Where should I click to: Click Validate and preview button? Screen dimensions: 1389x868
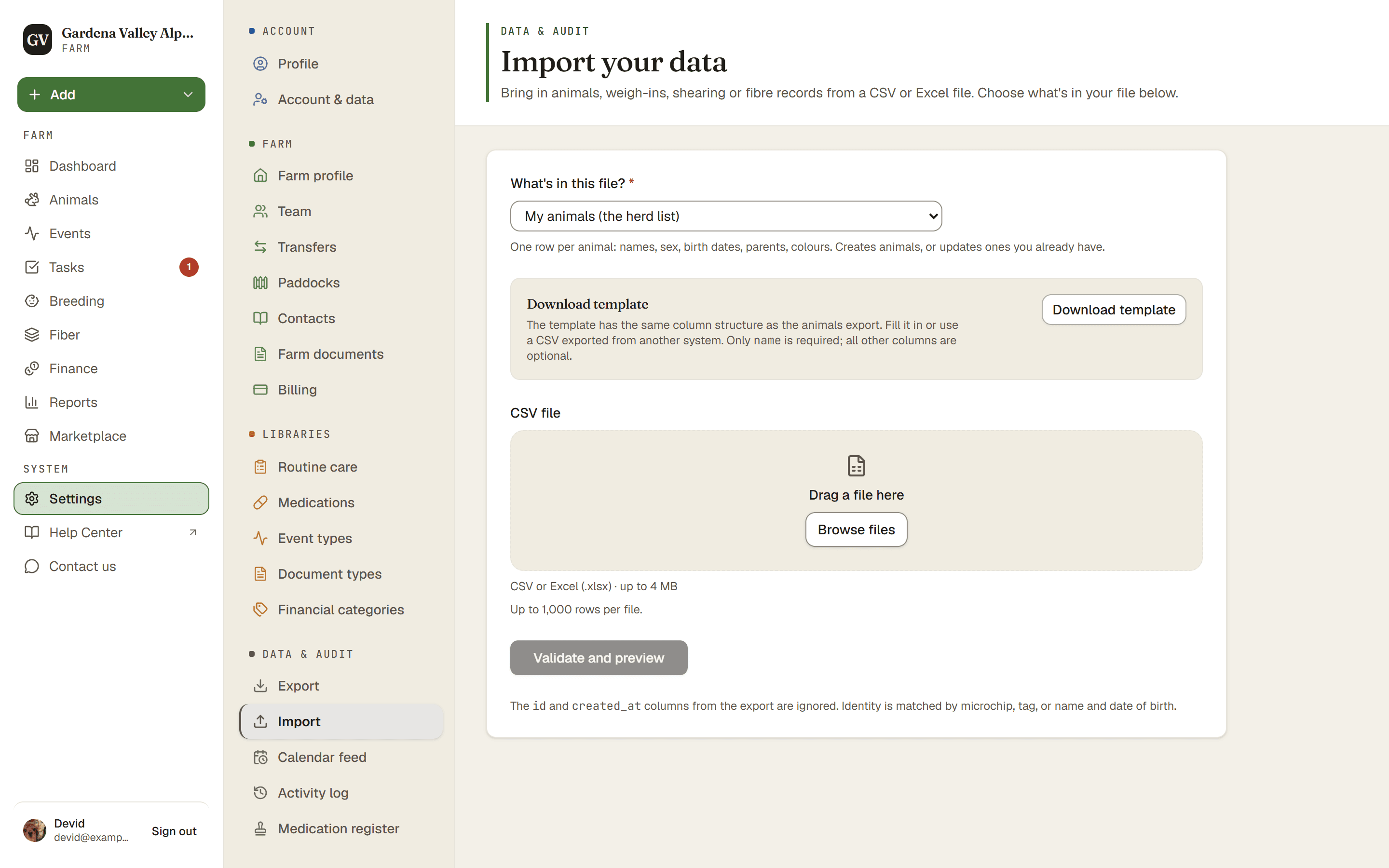[x=599, y=658]
